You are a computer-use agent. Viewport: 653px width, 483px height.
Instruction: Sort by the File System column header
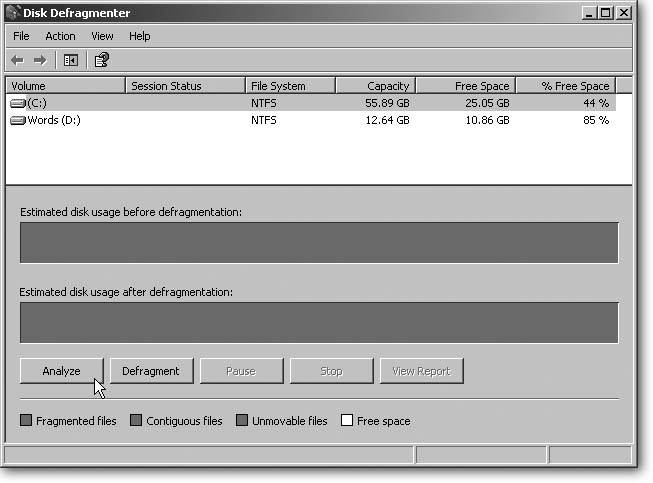[290, 86]
